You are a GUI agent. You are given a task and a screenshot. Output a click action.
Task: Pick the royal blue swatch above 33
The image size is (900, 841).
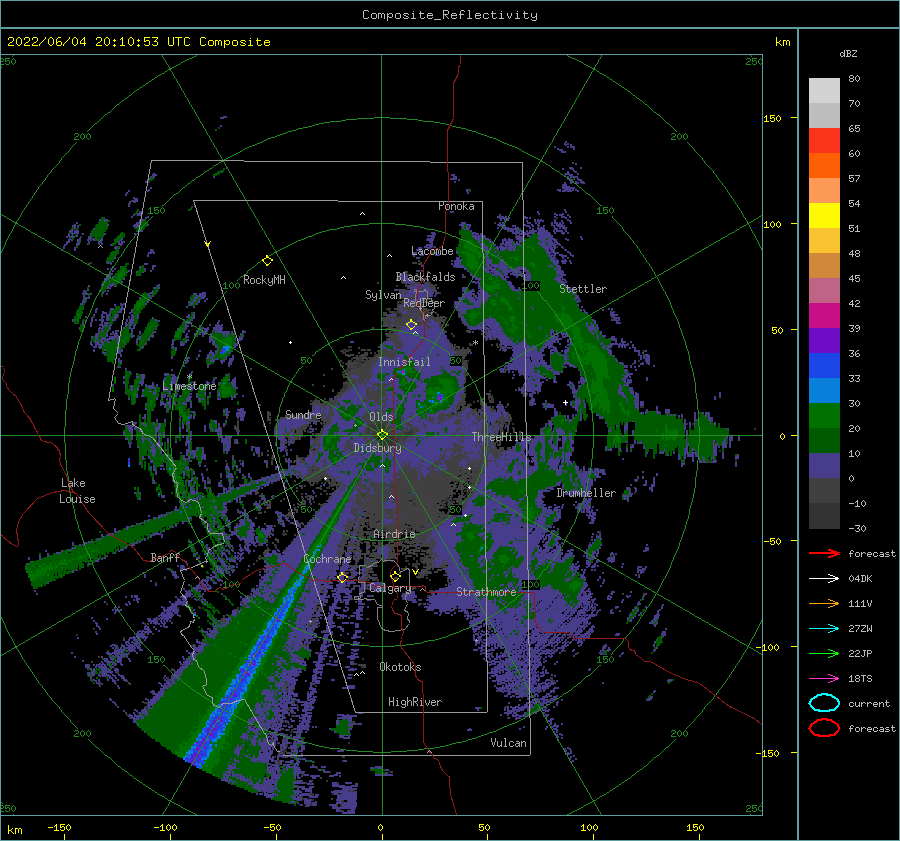pos(824,366)
